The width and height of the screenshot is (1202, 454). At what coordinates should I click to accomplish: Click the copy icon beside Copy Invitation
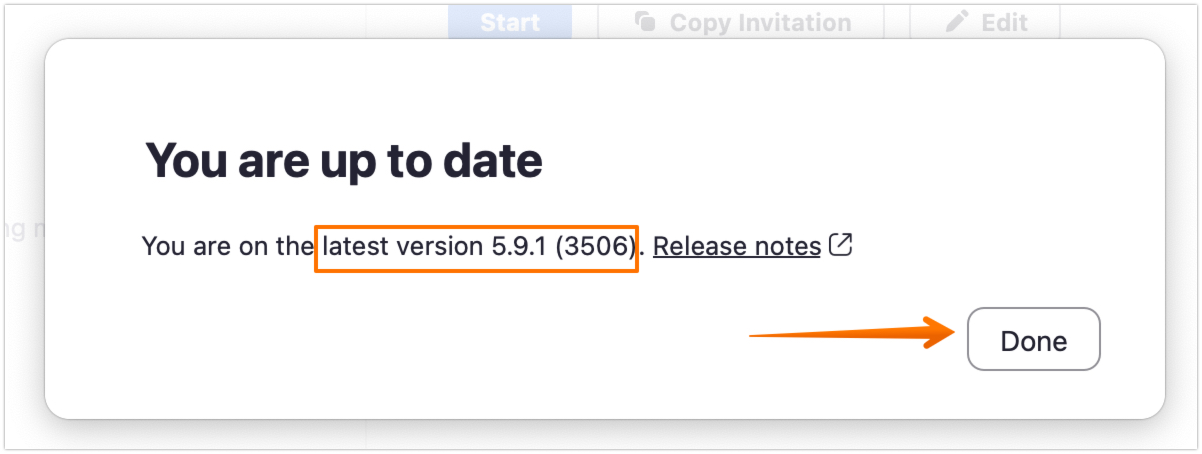click(646, 22)
